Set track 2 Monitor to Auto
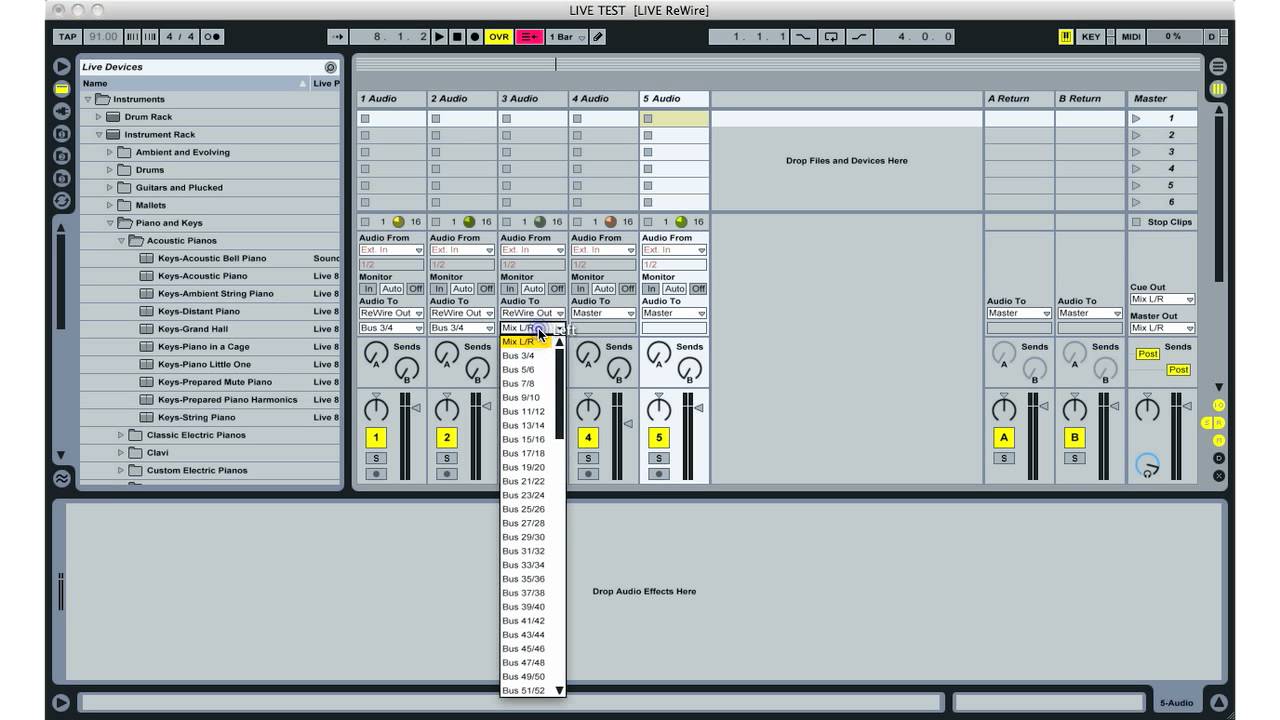The width and height of the screenshot is (1280, 720). (462, 289)
